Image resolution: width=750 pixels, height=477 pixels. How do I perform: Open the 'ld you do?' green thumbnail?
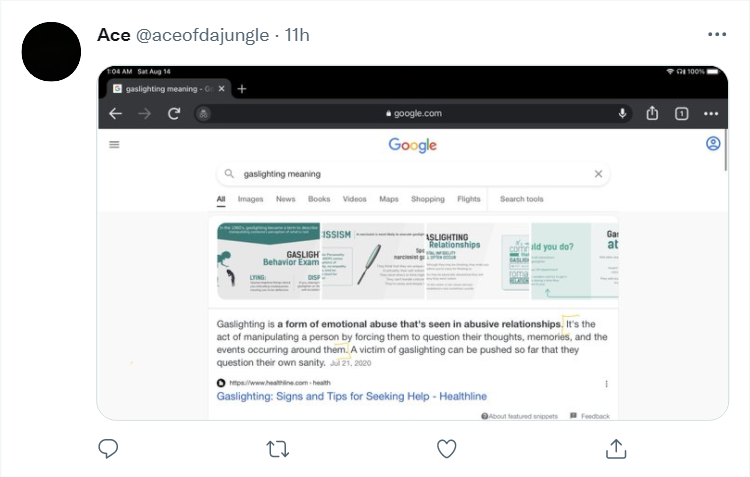[574, 261]
